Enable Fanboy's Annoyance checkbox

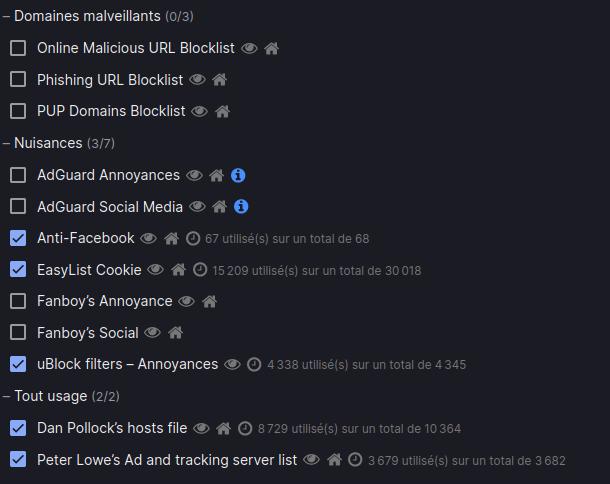(18, 301)
